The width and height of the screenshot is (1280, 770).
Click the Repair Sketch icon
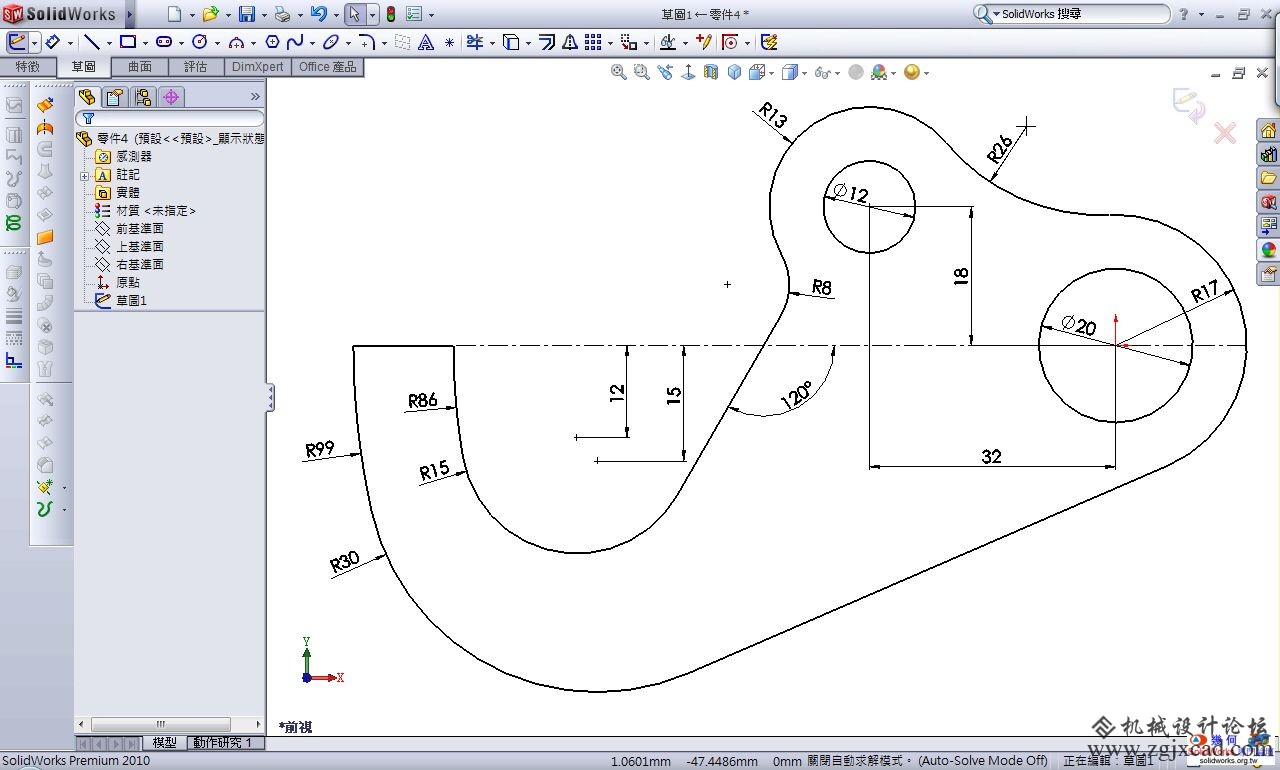pos(704,42)
